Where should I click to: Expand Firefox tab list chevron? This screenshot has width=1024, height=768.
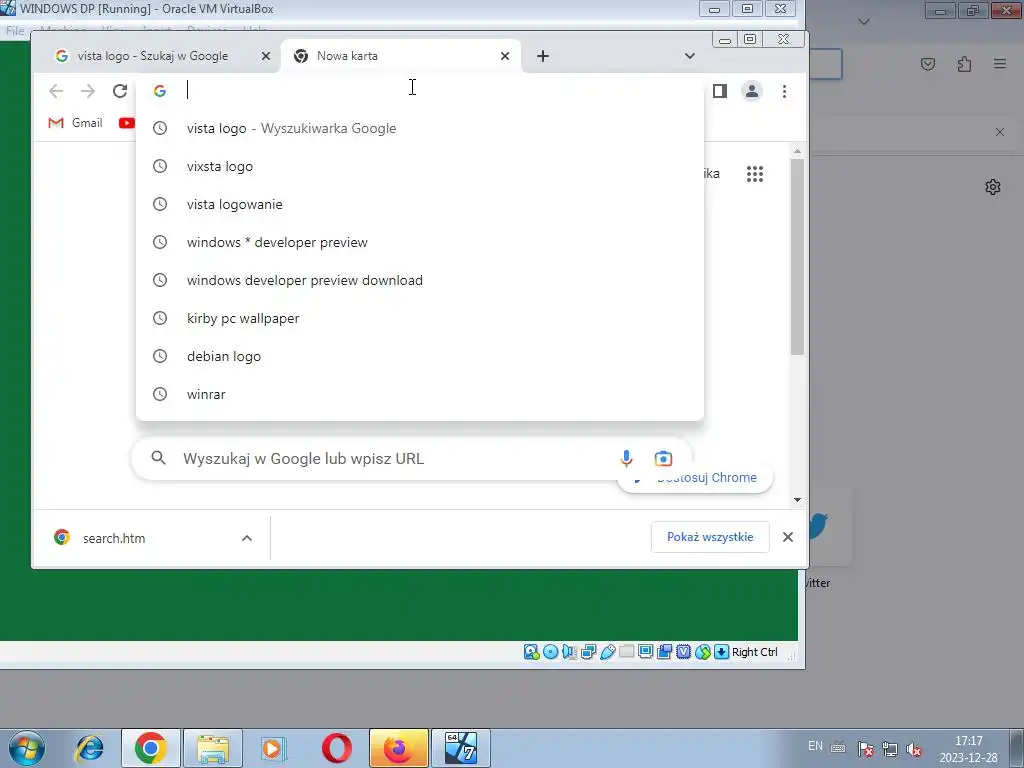click(x=863, y=22)
